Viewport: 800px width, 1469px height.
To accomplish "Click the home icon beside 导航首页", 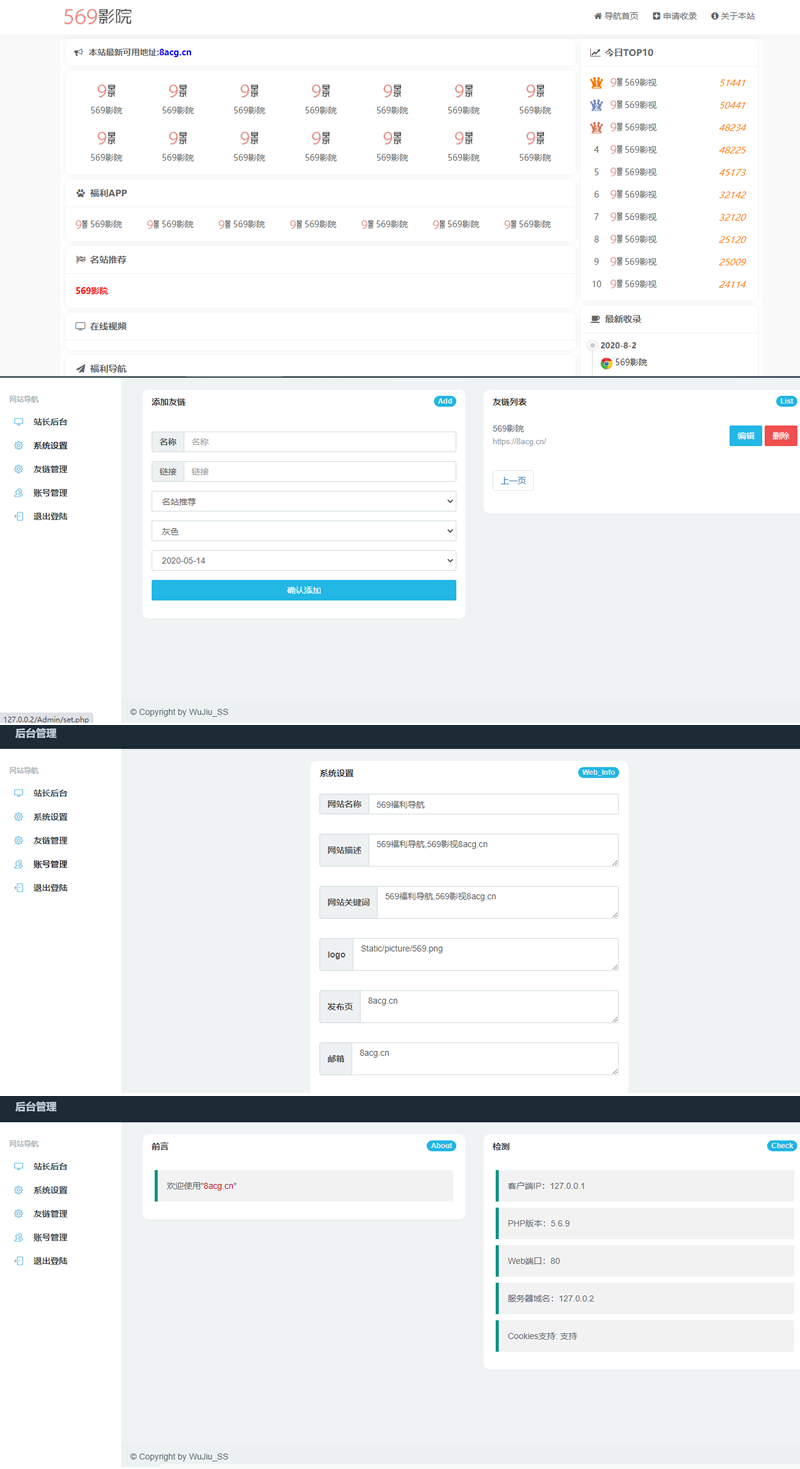I will [x=598, y=17].
